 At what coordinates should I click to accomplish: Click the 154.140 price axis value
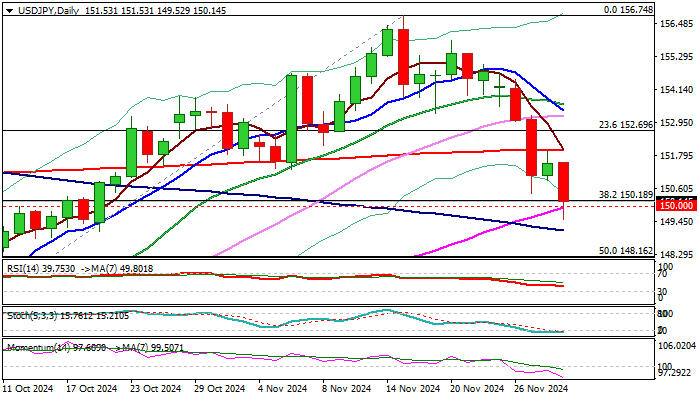(x=678, y=90)
